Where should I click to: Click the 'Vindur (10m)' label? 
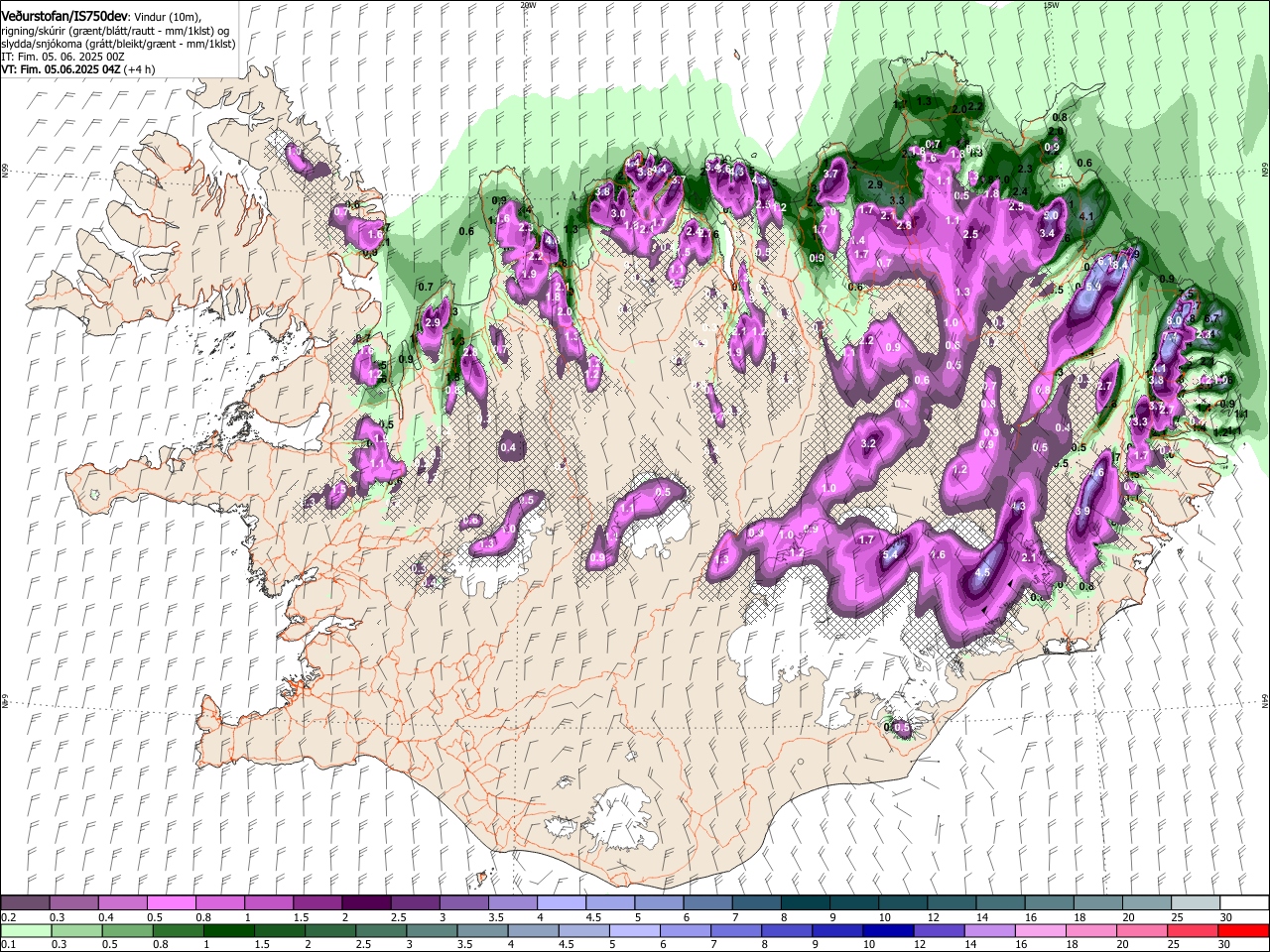click(166, 18)
